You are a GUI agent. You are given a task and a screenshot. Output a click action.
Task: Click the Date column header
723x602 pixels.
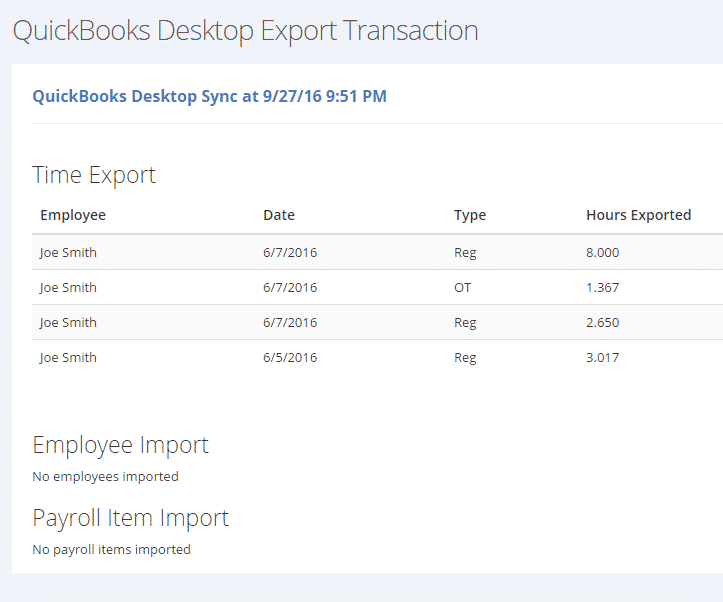[x=279, y=215]
